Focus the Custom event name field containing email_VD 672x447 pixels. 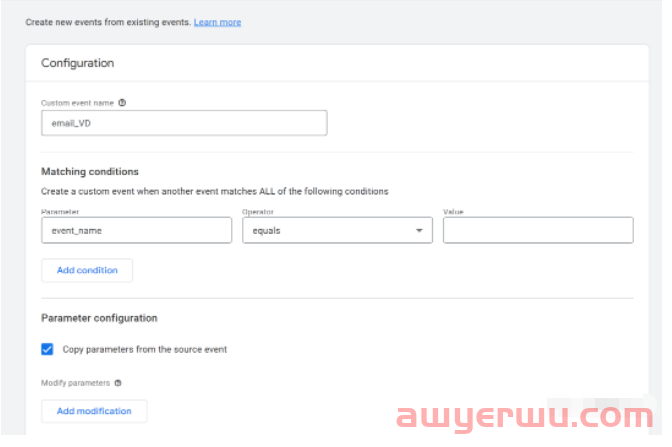click(184, 123)
